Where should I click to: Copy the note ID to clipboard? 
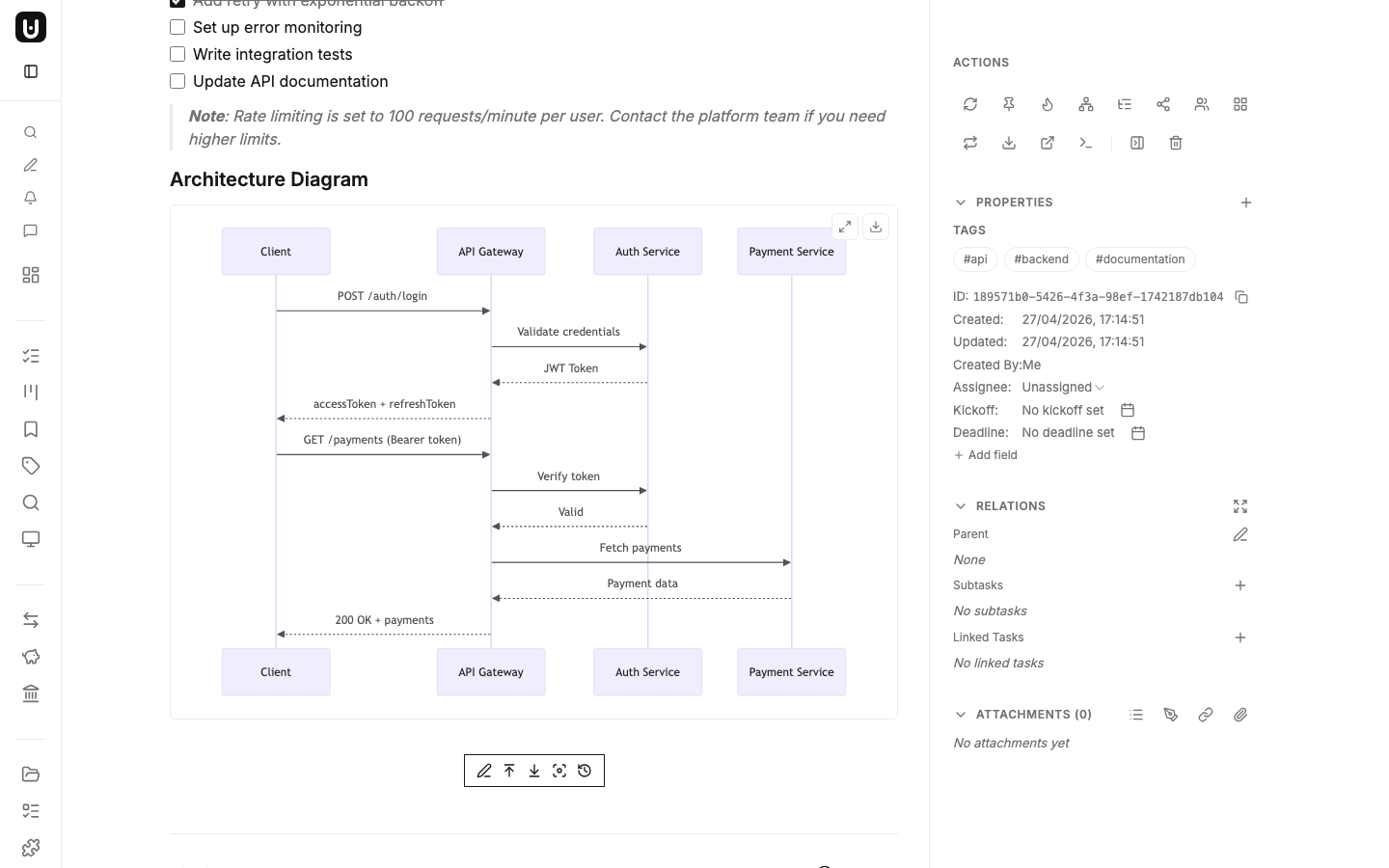click(1241, 297)
